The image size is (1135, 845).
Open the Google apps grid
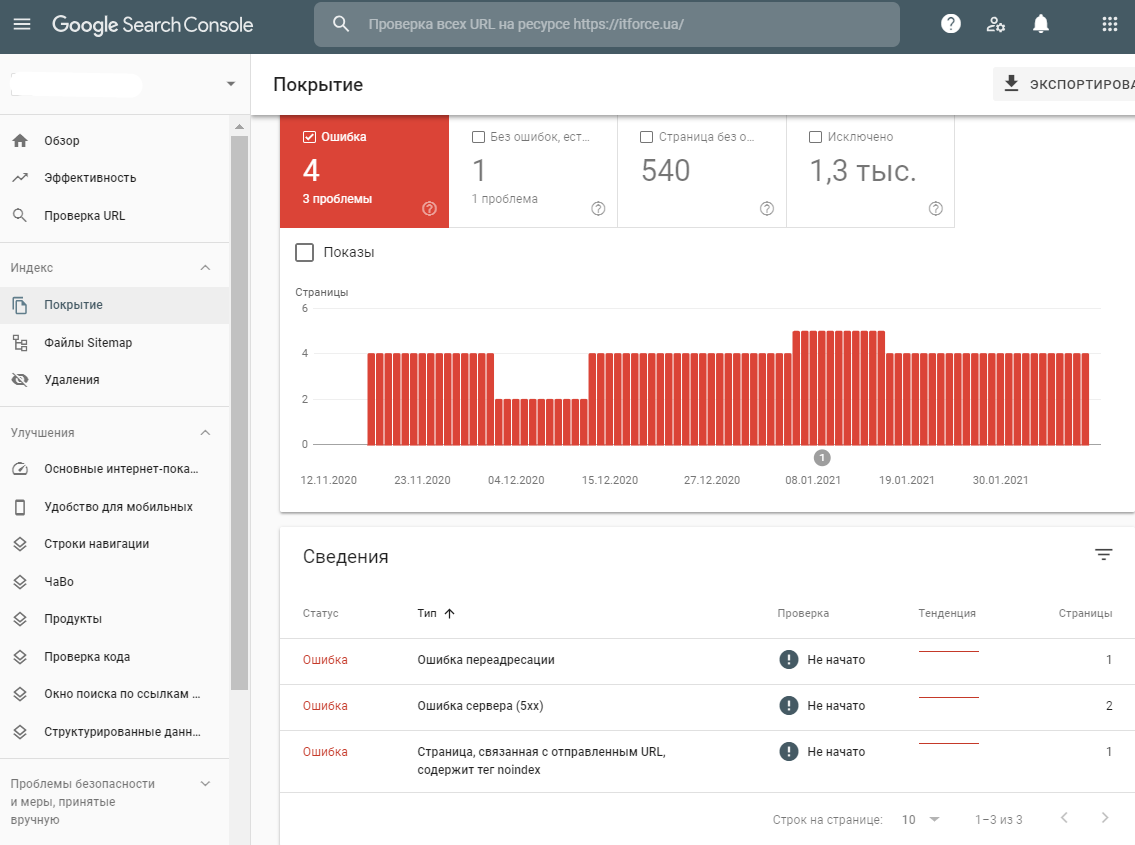[x=1109, y=24]
